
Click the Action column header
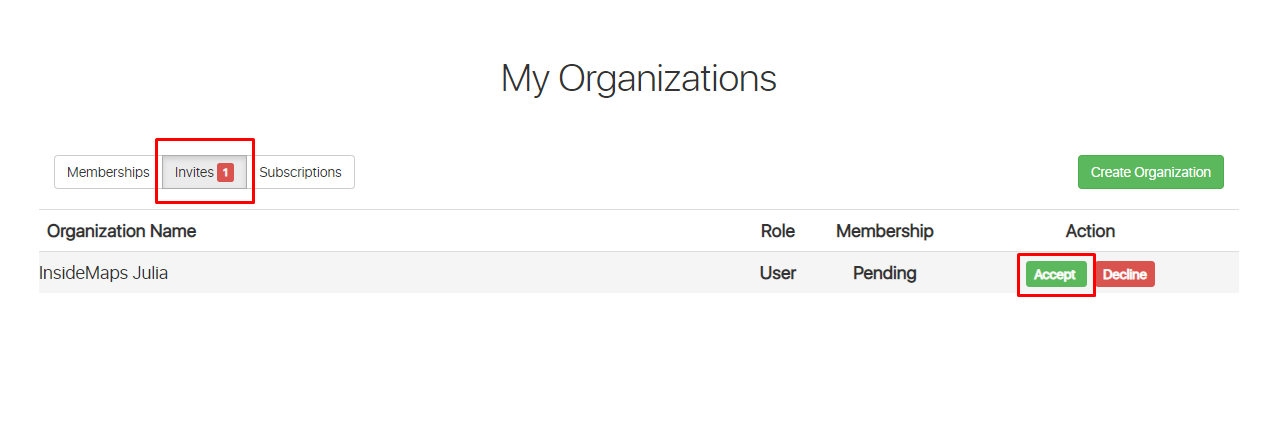tap(1090, 231)
